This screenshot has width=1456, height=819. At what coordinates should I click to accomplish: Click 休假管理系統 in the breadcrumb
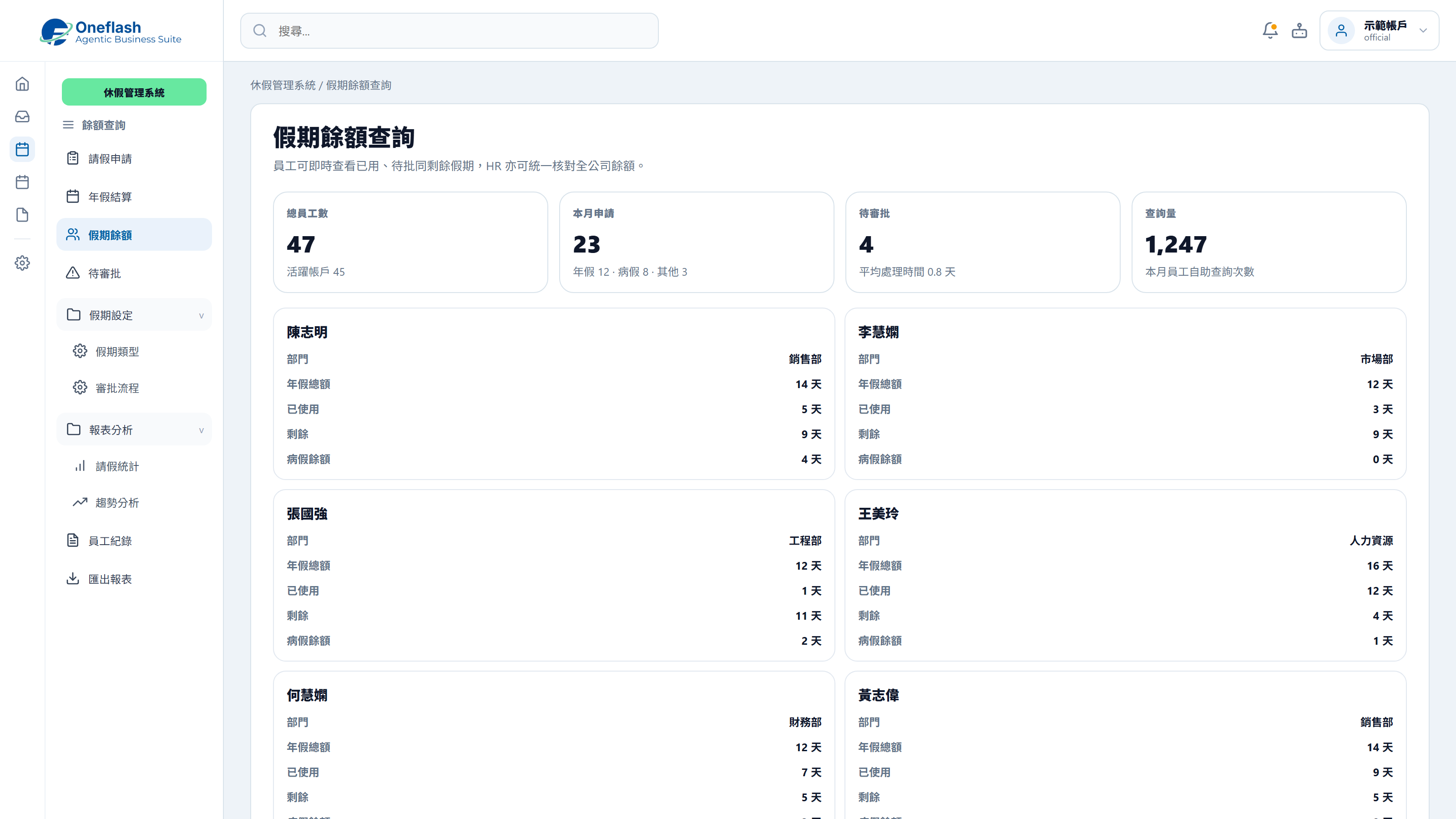[x=283, y=85]
